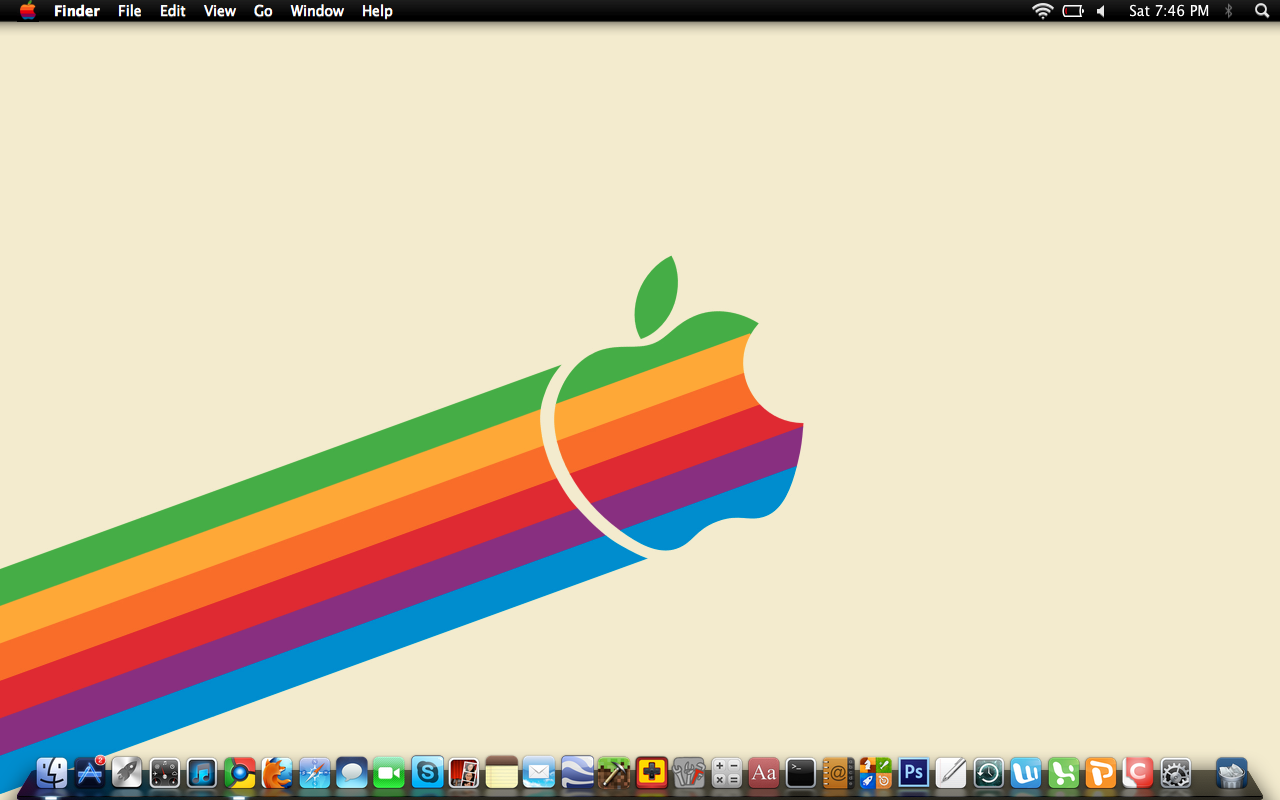The image size is (1280, 800).
Task: Launch blue W writer app icon
Action: coord(1026,773)
